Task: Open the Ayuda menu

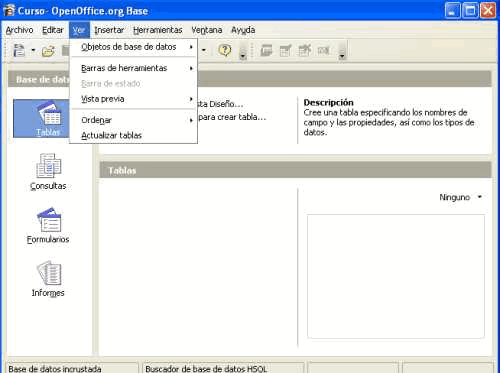Action: [x=243, y=30]
